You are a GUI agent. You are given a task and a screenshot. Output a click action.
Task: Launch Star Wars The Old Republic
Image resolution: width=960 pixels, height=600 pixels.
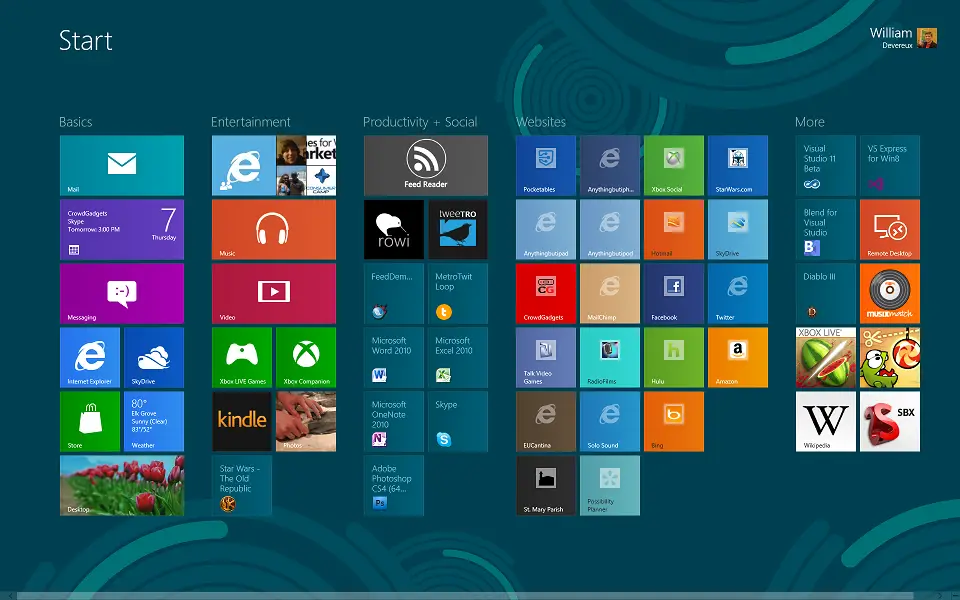point(242,486)
